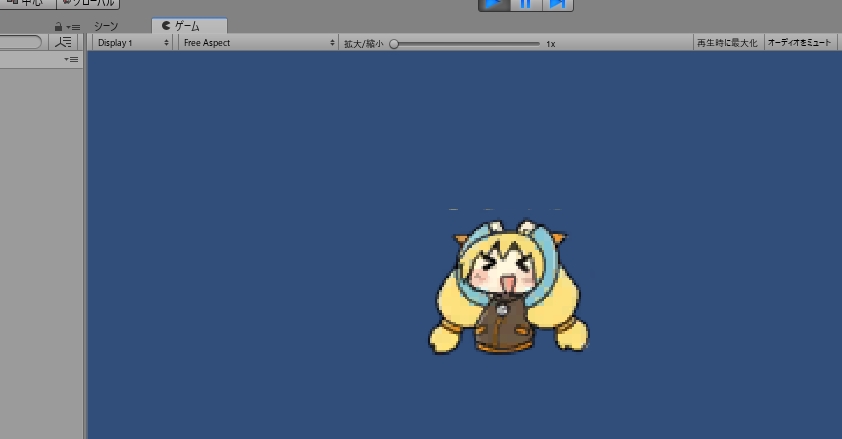Open the Free Aspect dropdown
This screenshot has width=842, height=439.
click(258, 43)
